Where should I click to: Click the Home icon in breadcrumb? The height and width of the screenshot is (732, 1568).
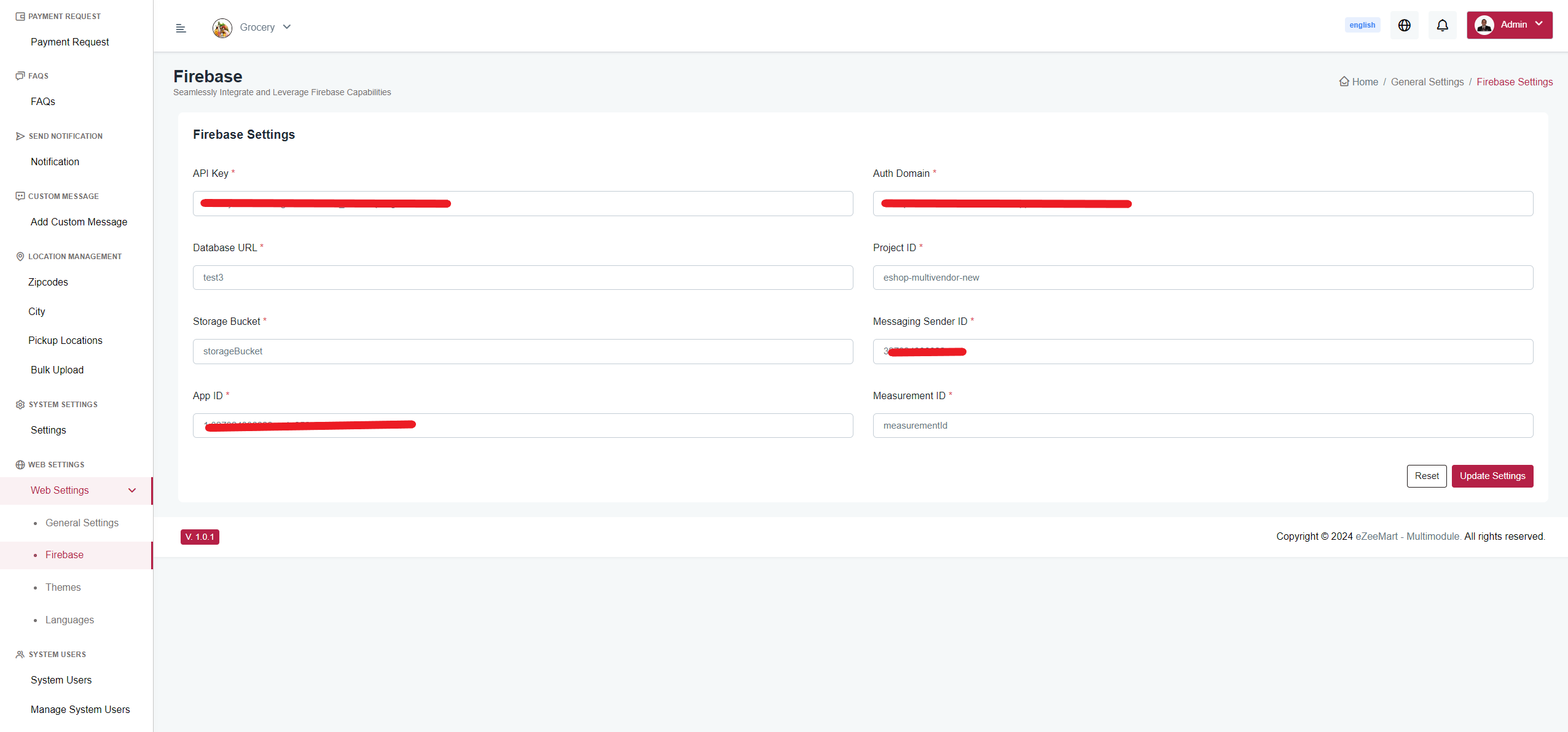[x=1344, y=82]
